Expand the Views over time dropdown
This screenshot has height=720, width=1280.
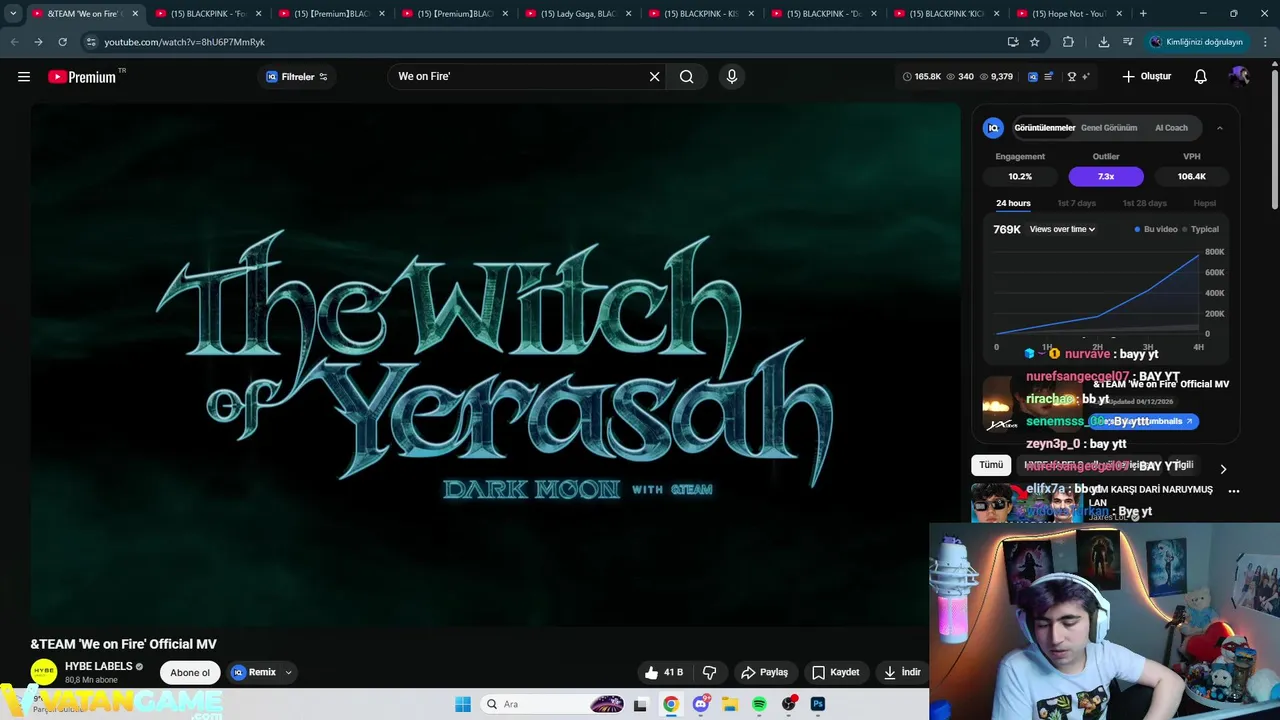pos(1062,229)
